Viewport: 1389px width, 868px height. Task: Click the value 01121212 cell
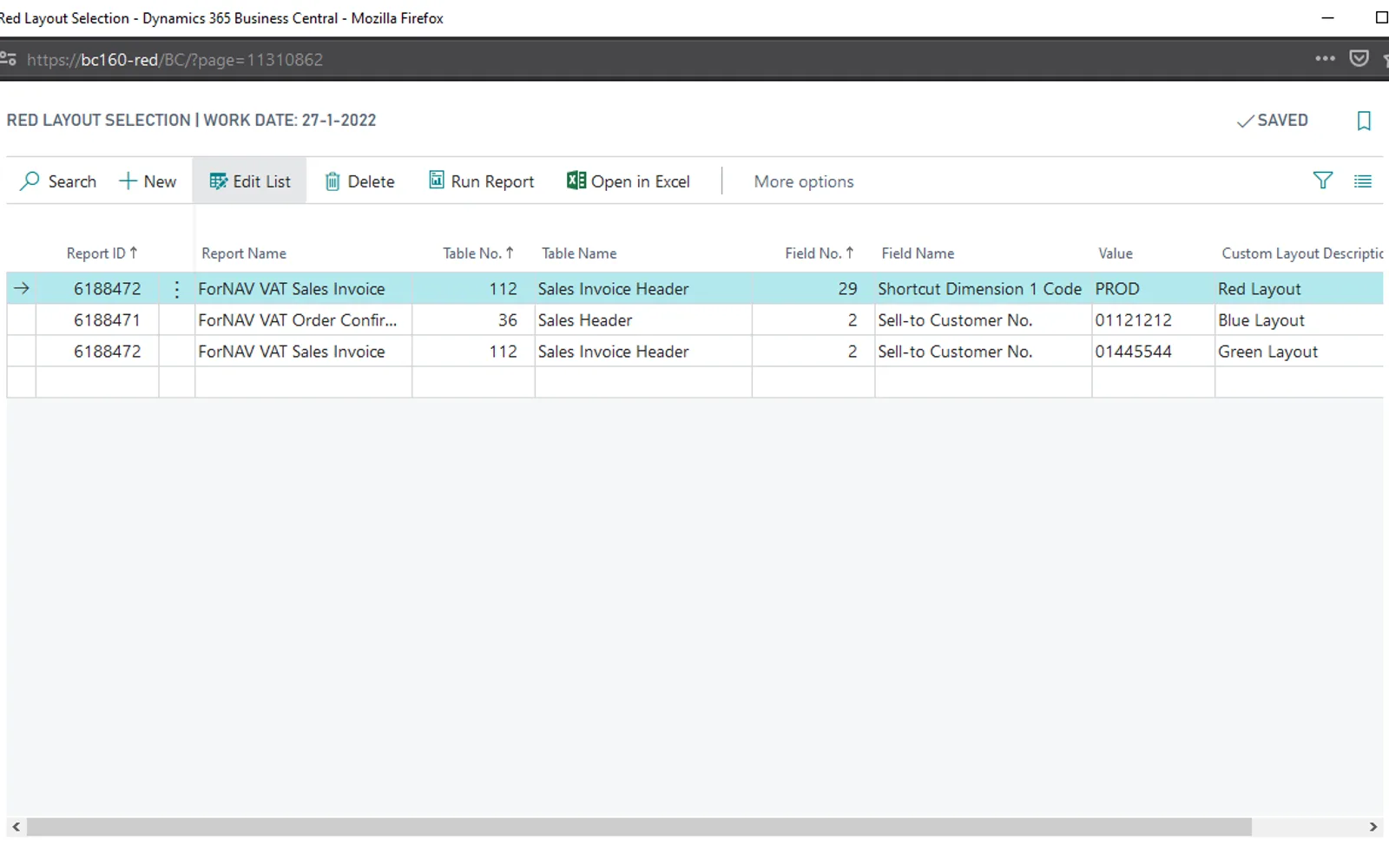click(x=1153, y=320)
